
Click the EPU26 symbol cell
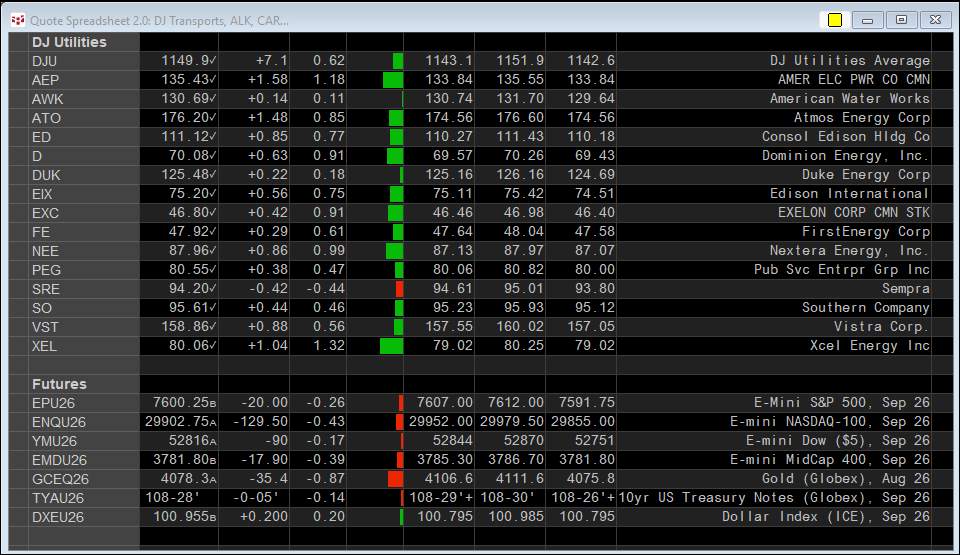(x=84, y=403)
